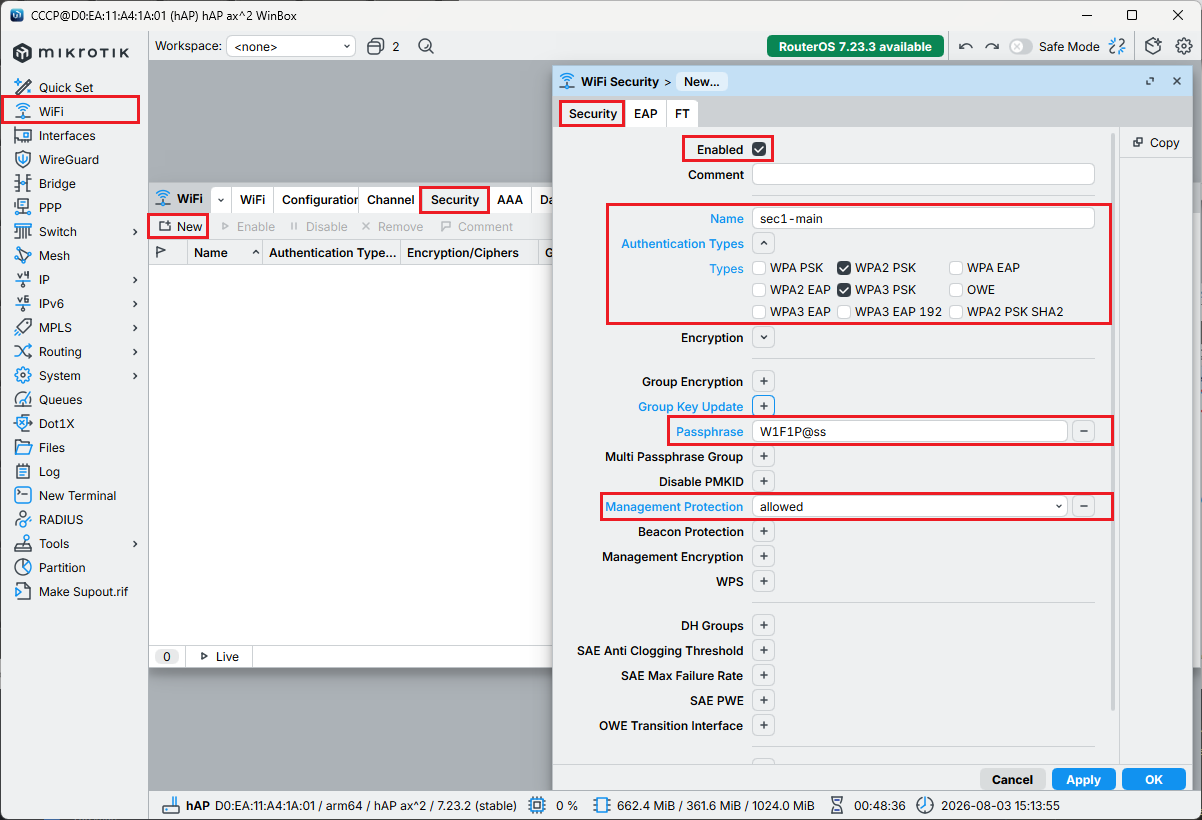
Task: Open the PPP menu
Action: click(x=51, y=207)
